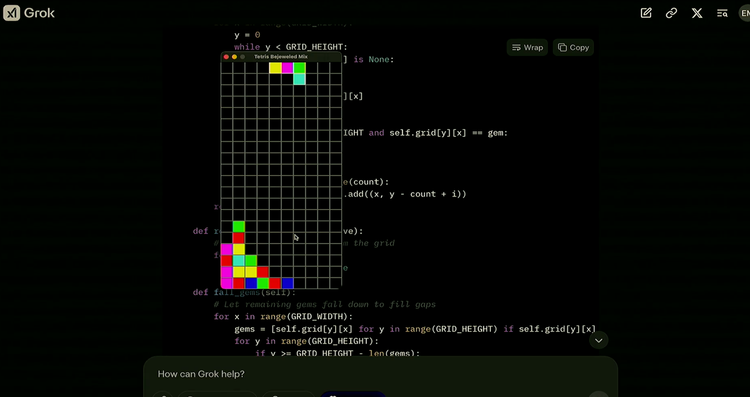This screenshot has height=397, width=750.
Task: Start a new chat with compose icon
Action: click(x=646, y=13)
